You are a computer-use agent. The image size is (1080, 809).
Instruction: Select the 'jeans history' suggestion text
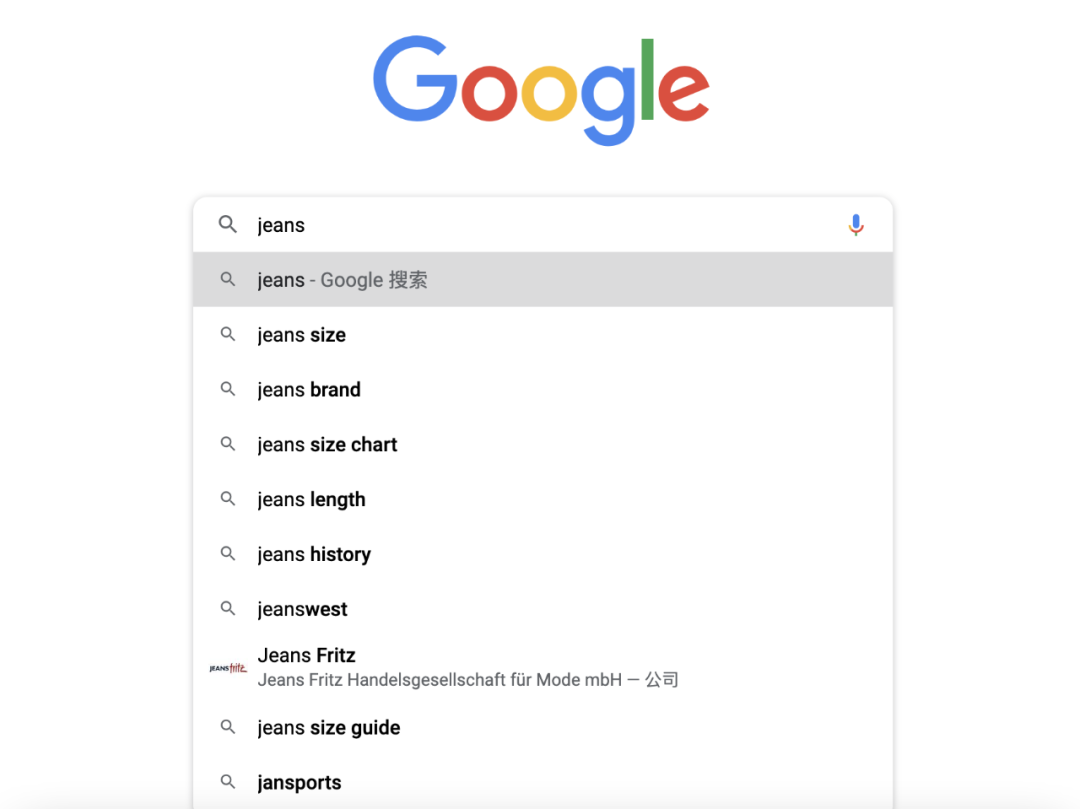coord(314,554)
